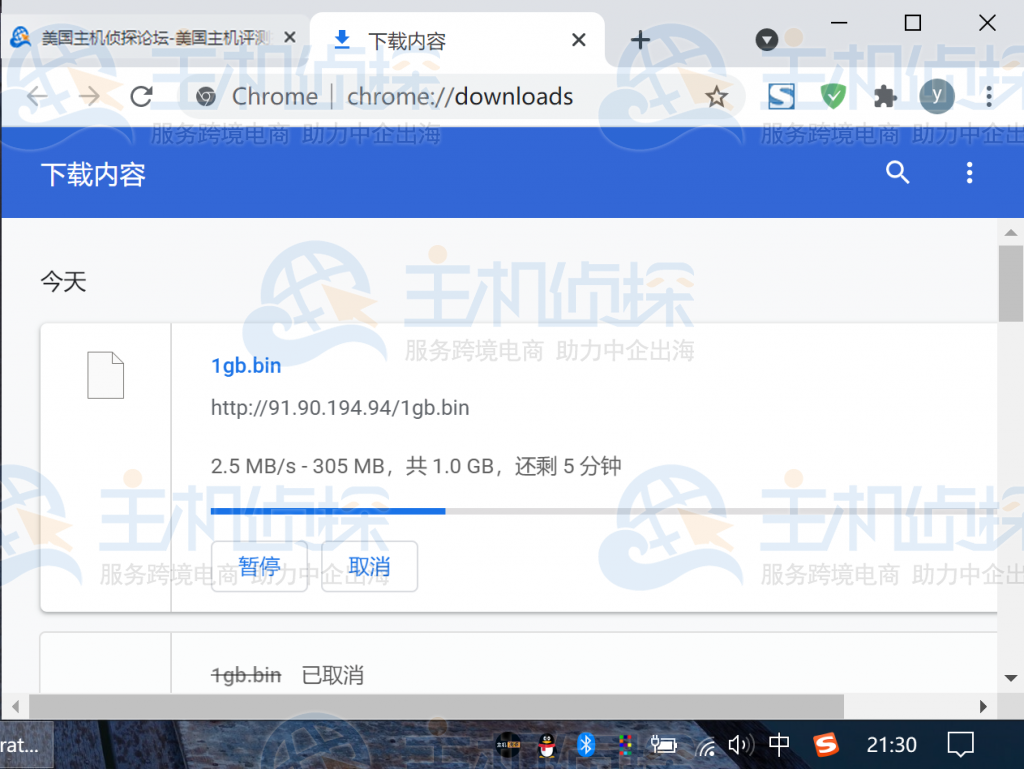
Task: Open a new tab with plus button
Action: tap(640, 40)
